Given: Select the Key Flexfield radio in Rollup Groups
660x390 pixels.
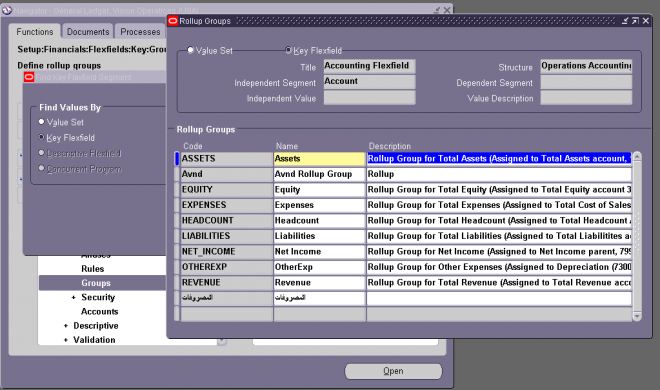Looking at the screenshot, I should (288, 50).
